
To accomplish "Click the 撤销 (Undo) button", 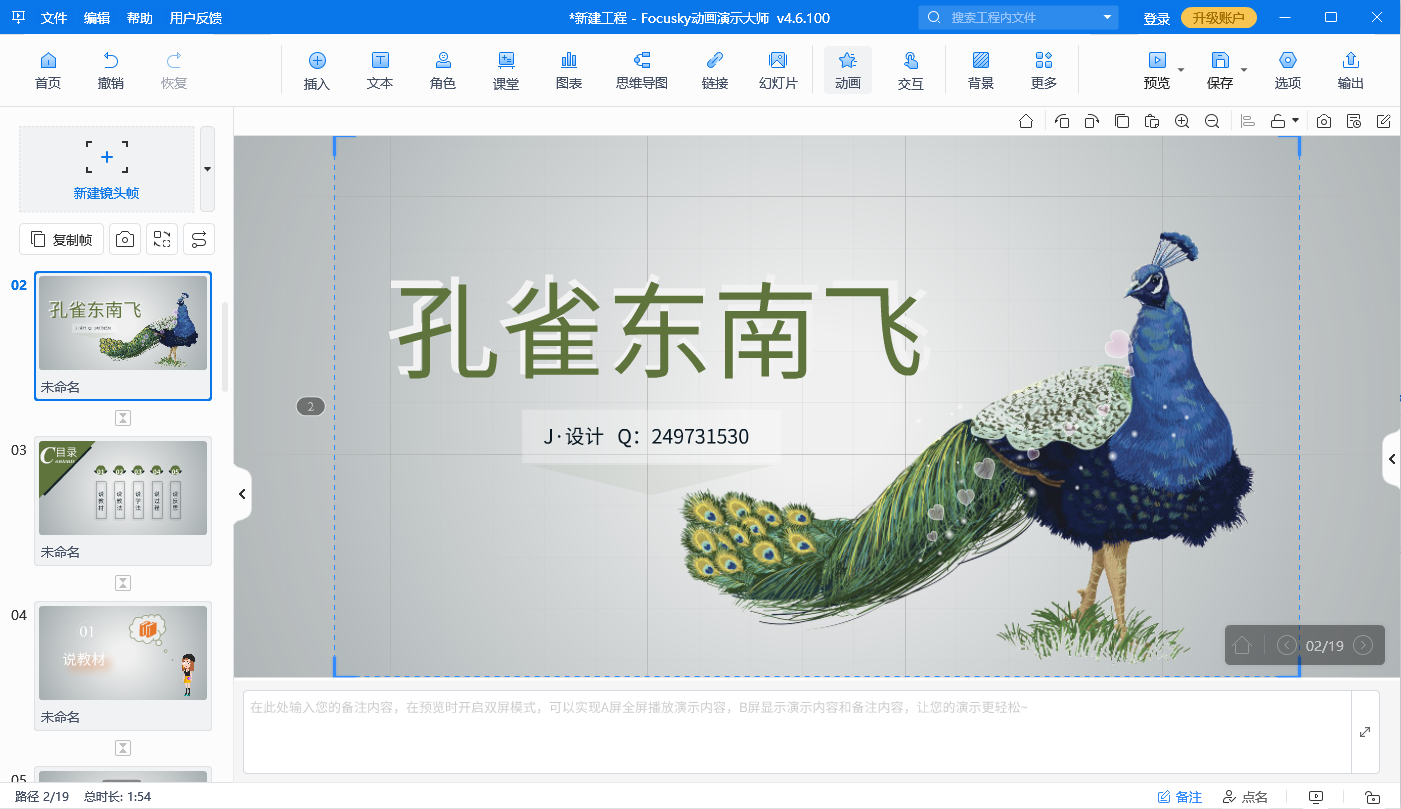I will pos(111,71).
